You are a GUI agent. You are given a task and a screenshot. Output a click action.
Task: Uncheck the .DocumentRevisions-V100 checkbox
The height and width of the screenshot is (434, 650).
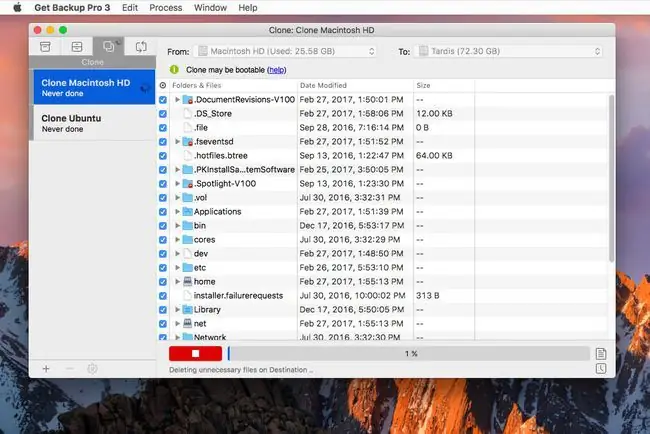(x=163, y=99)
